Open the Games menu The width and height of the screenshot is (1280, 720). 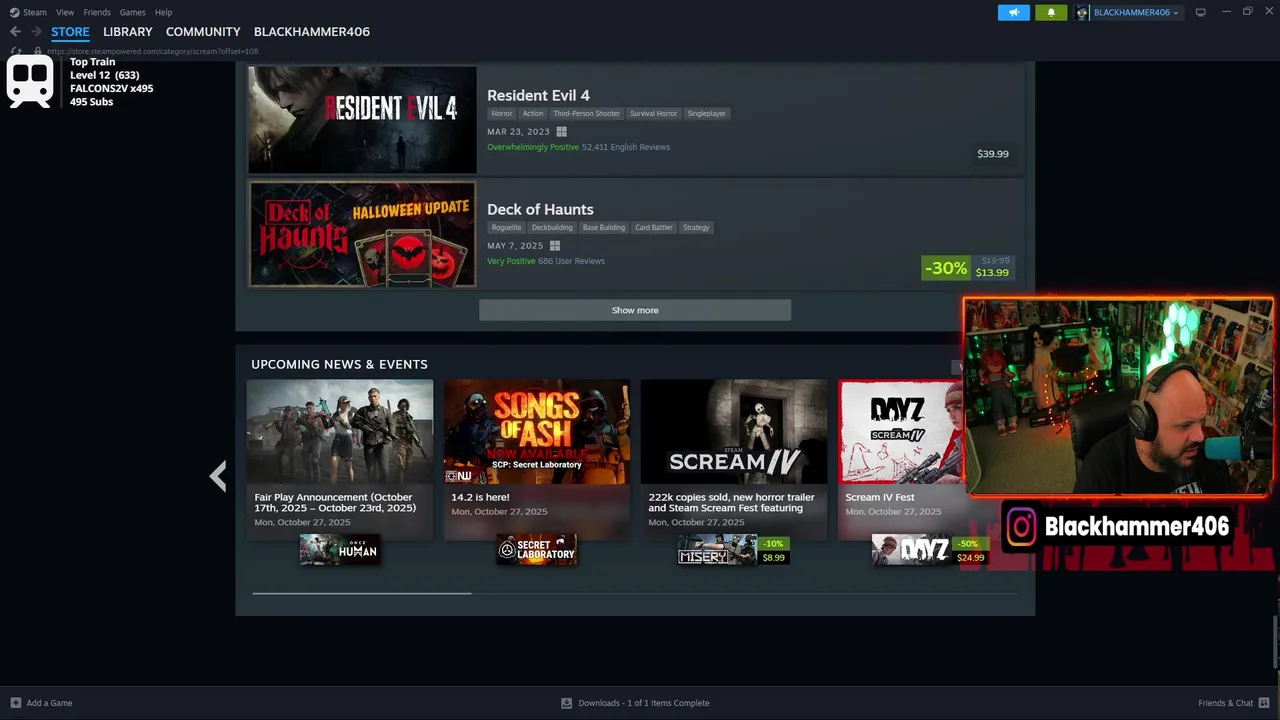pyautogui.click(x=132, y=12)
